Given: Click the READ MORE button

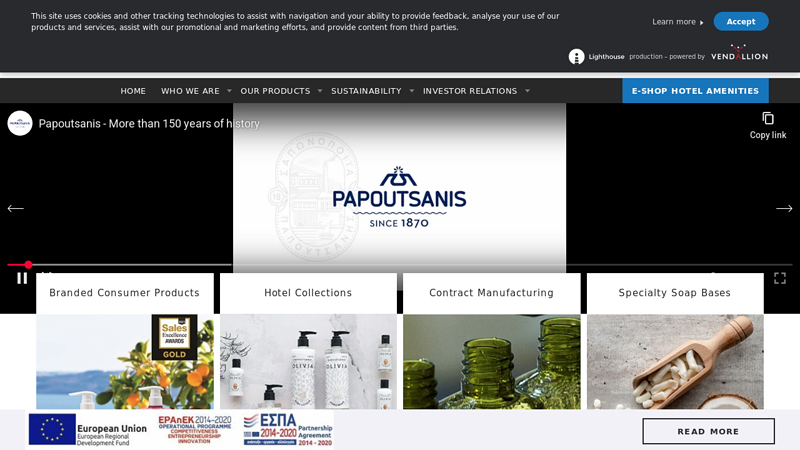Looking at the screenshot, I should (x=708, y=431).
